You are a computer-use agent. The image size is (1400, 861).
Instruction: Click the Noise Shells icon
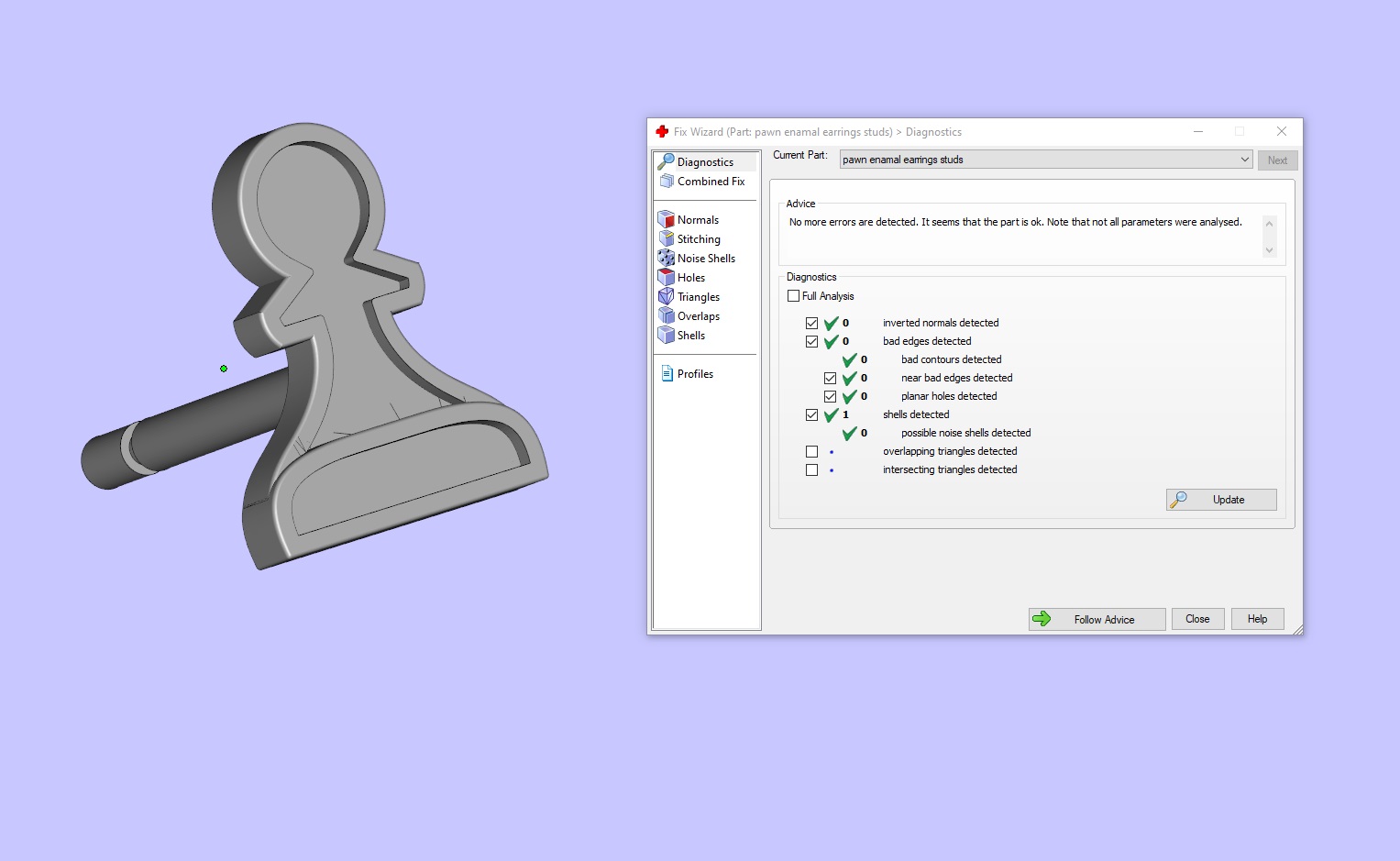coord(667,259)
